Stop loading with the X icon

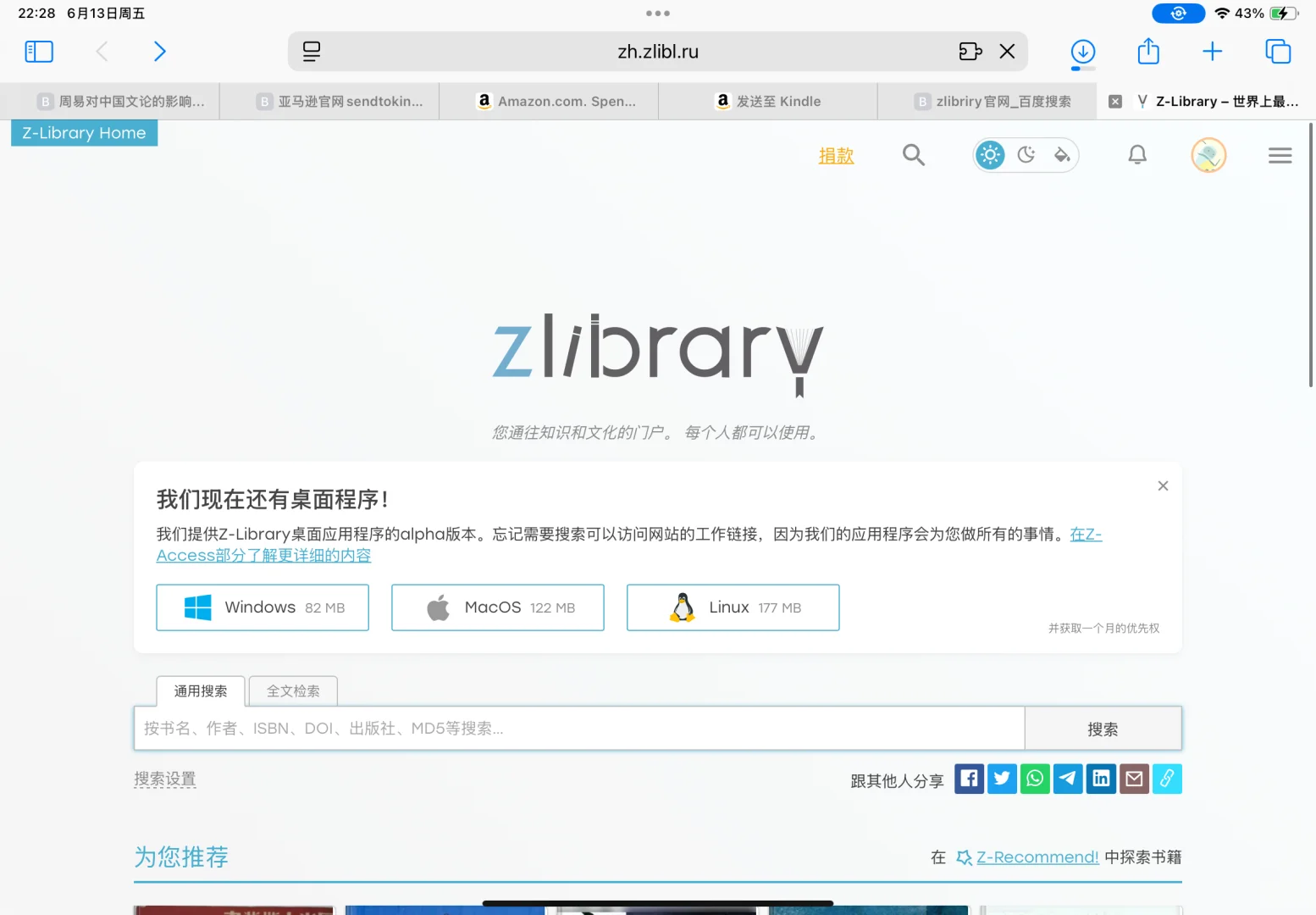pos(1007,52)
